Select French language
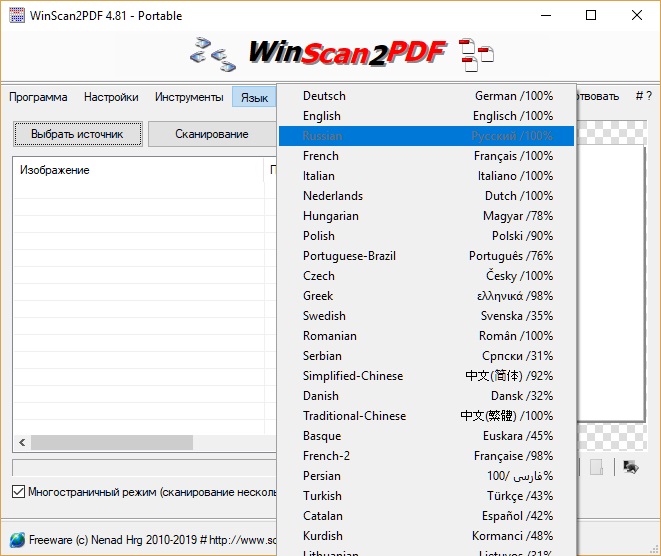 pos(426,156)
